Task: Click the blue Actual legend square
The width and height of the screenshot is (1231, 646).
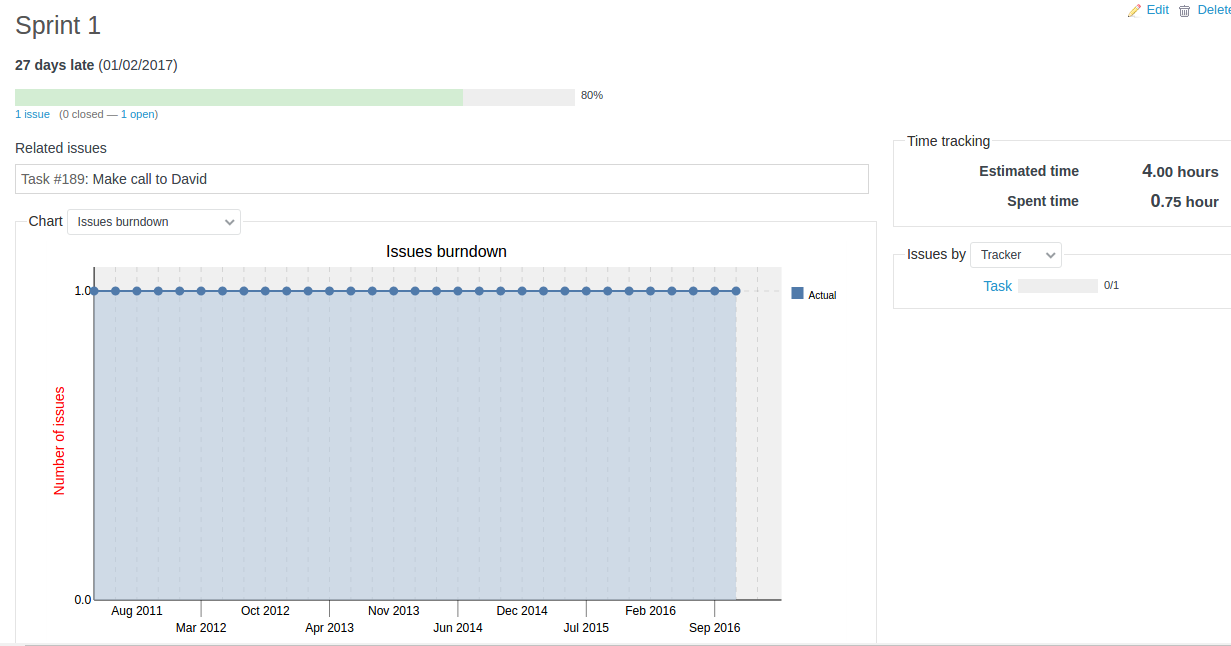Action: pos(797,294)
